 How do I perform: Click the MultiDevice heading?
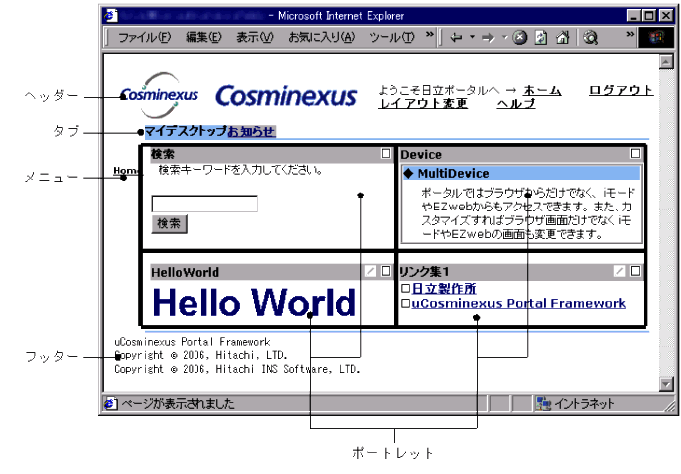[x=521, y=173]
